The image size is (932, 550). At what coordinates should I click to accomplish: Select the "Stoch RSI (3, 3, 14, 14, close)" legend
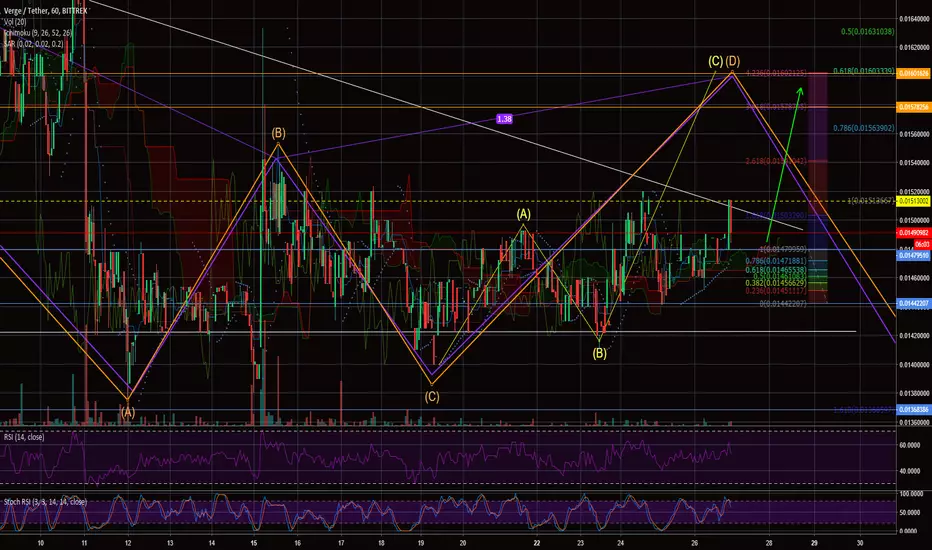(x=46, y=502)
